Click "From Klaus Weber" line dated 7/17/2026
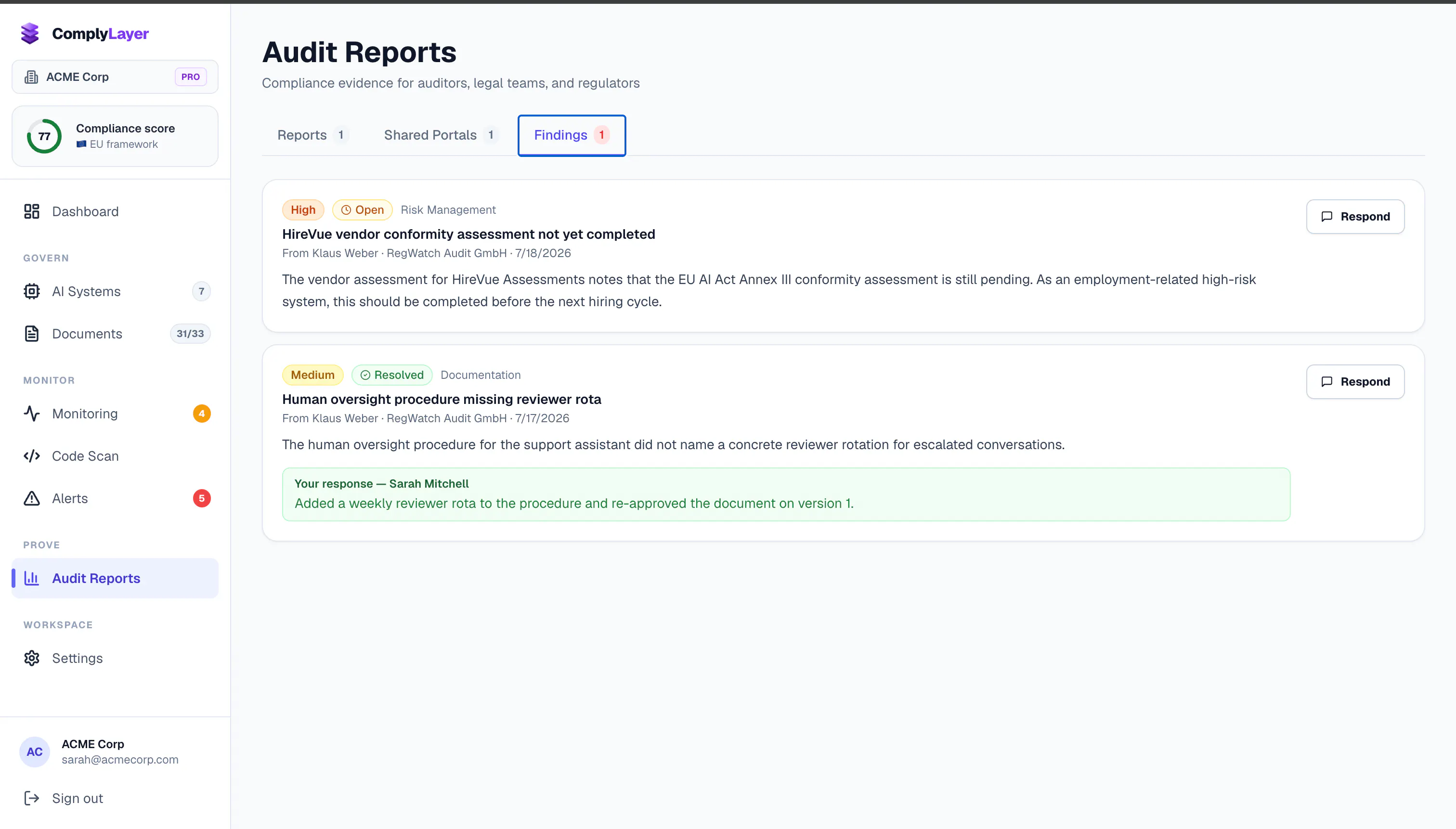The height and width of the screenshot is (829, 1456). (x=426, y=418)
